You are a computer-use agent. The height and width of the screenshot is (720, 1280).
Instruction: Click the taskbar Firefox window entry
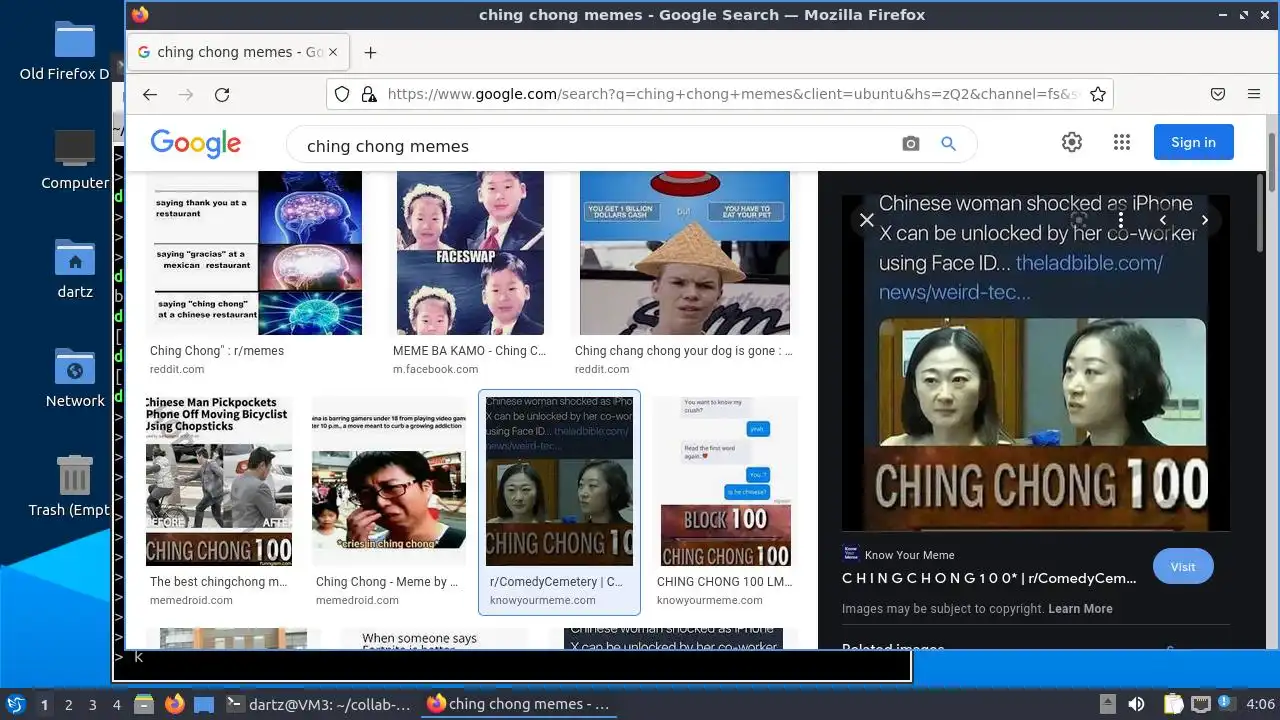[x=517, y=704]
